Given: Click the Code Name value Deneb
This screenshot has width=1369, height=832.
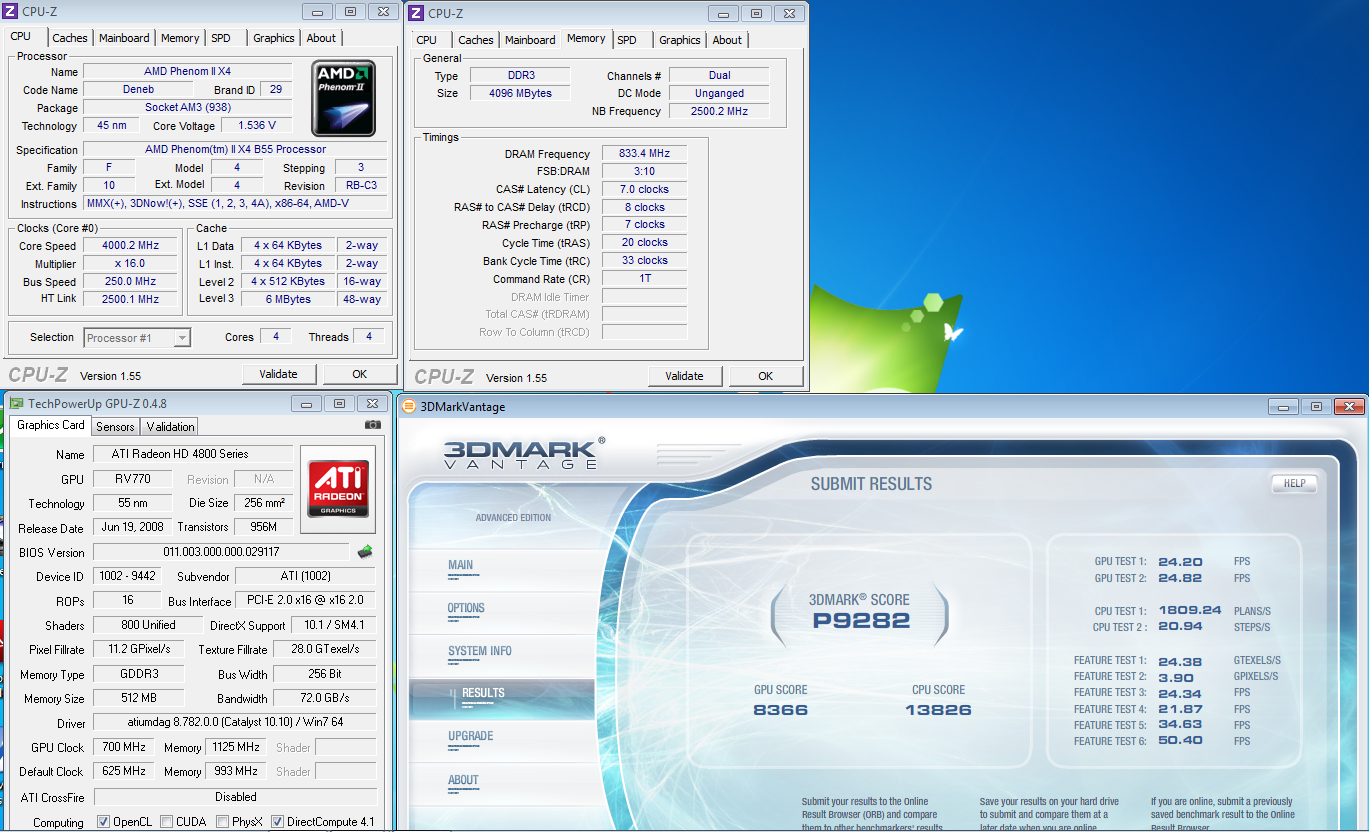Looking at the screenshot, I should pos(138,90).
